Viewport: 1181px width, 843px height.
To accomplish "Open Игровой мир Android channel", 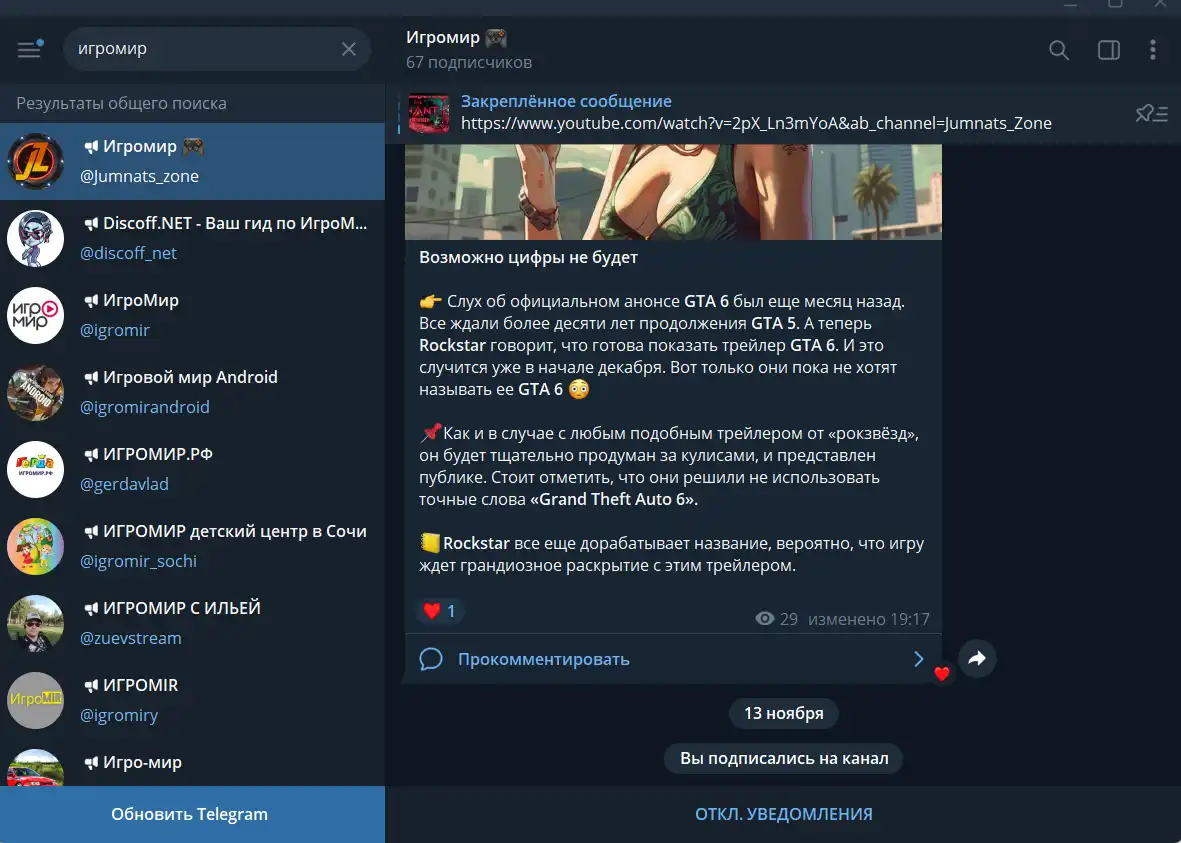I will (x=192, y=392).
